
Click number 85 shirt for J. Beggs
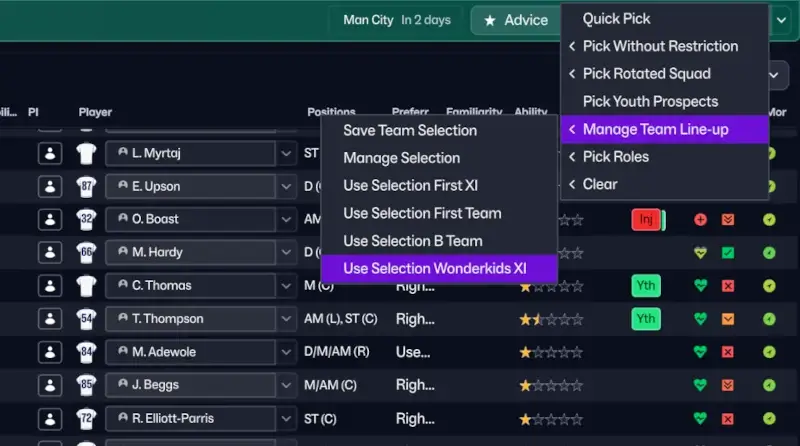pos(86,386)
